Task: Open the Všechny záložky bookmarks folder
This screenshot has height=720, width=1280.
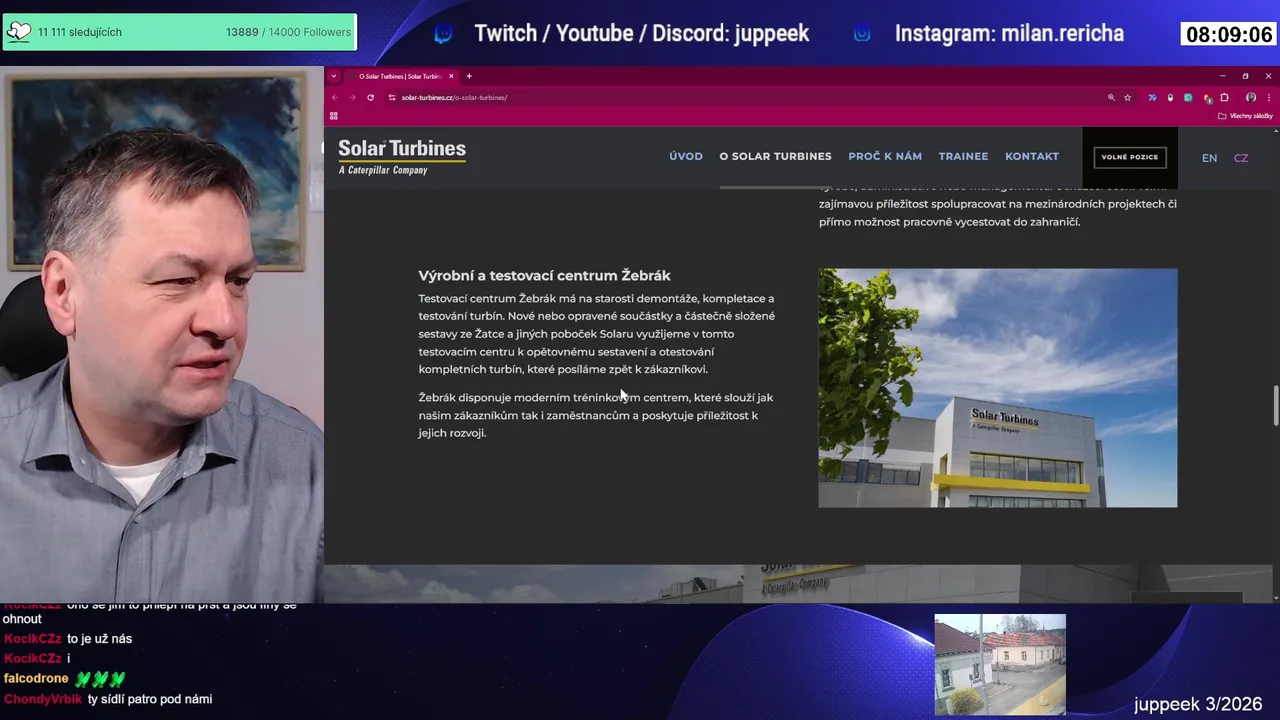Action: click(x=1245, y=116)
